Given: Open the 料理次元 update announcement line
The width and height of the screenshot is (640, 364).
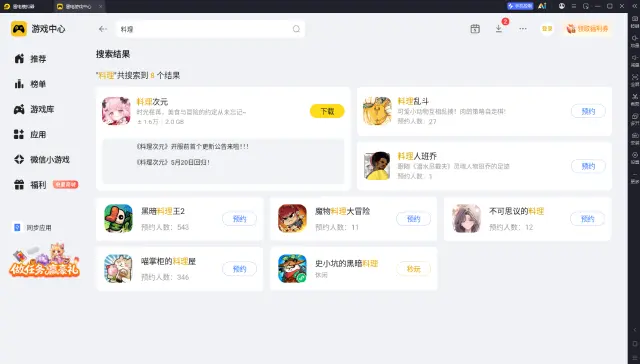Looking at the screenshot, I should pyautogui.click(x=192, y=146).
